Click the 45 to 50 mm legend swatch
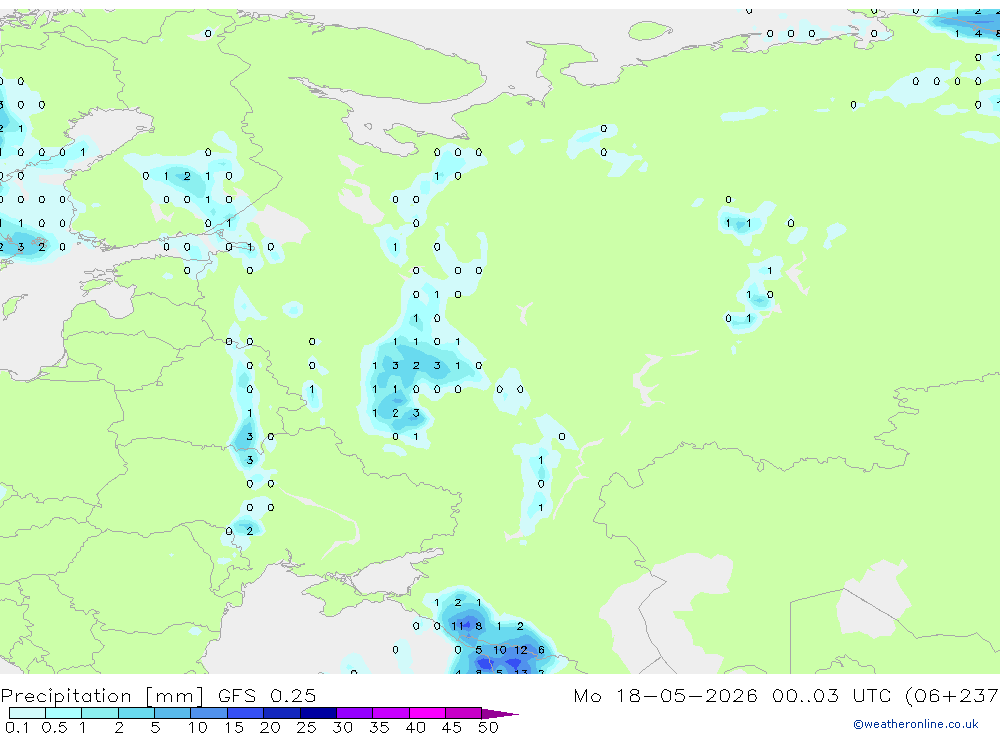Viewport: 1000px width, 733px height. (x=463, y=713)
